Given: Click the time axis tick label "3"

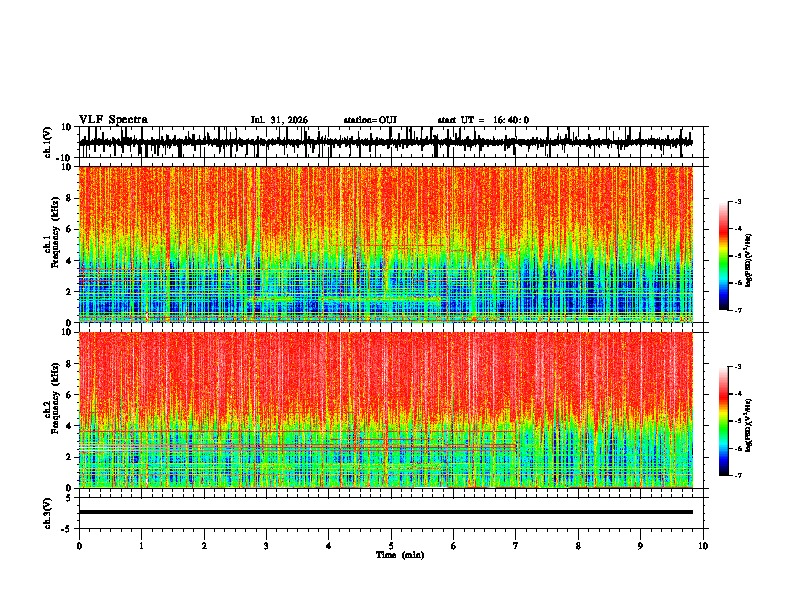Looking at the screenshot, I should point(266,546).
